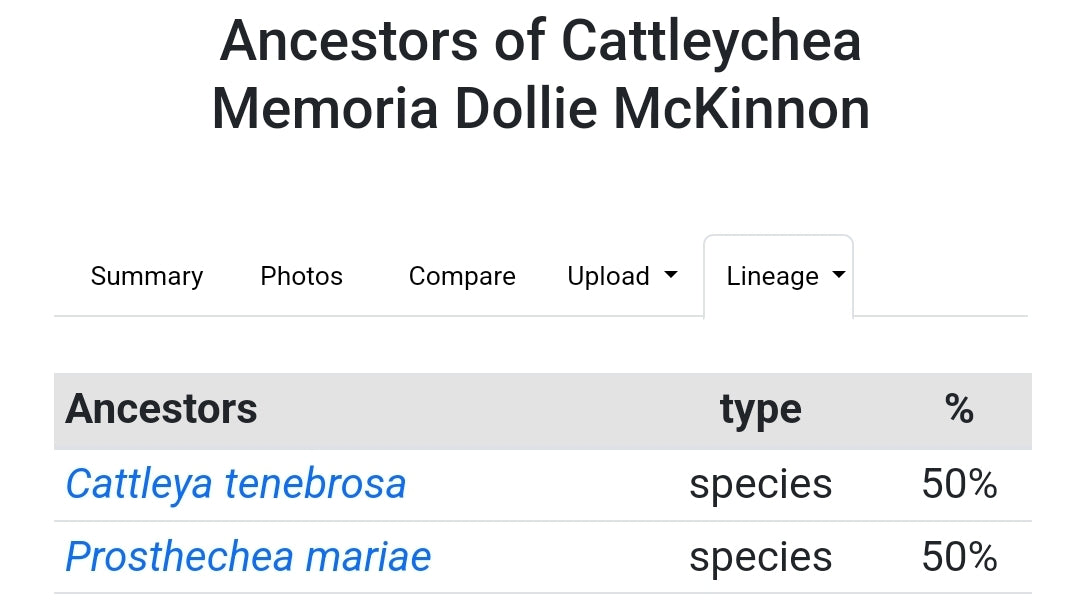Click the 'Memoria Dollie McKinnon' heading line

pyautogui.click(x=540, y=110)
